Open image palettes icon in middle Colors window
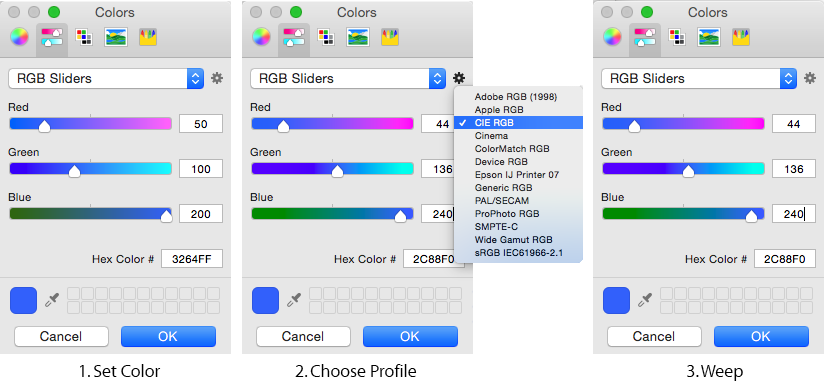Screen dimensions: 824x390 358,37
